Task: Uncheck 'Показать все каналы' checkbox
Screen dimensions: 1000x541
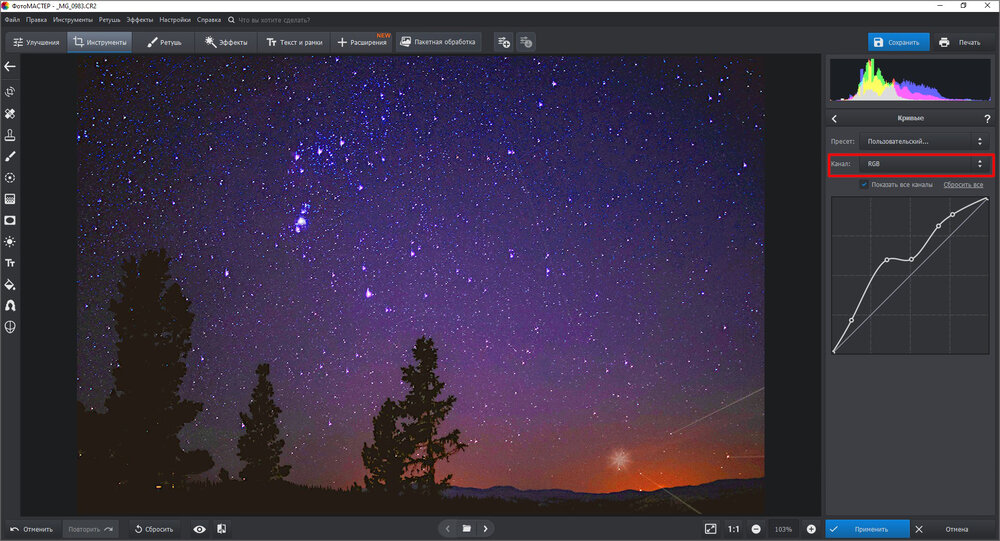Action: pos(864,184)
